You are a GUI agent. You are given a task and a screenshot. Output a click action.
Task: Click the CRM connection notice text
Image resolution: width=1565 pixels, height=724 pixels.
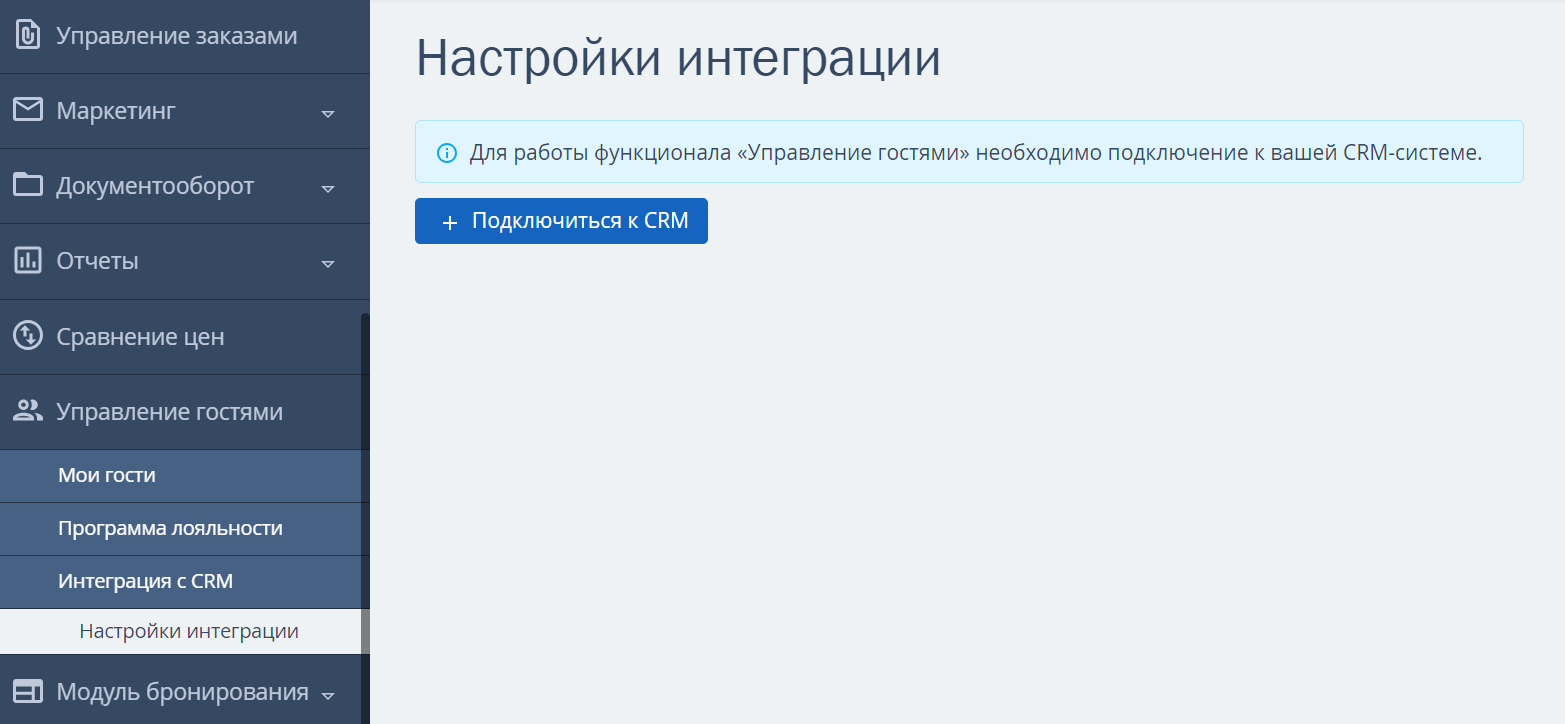click(976, 154)
